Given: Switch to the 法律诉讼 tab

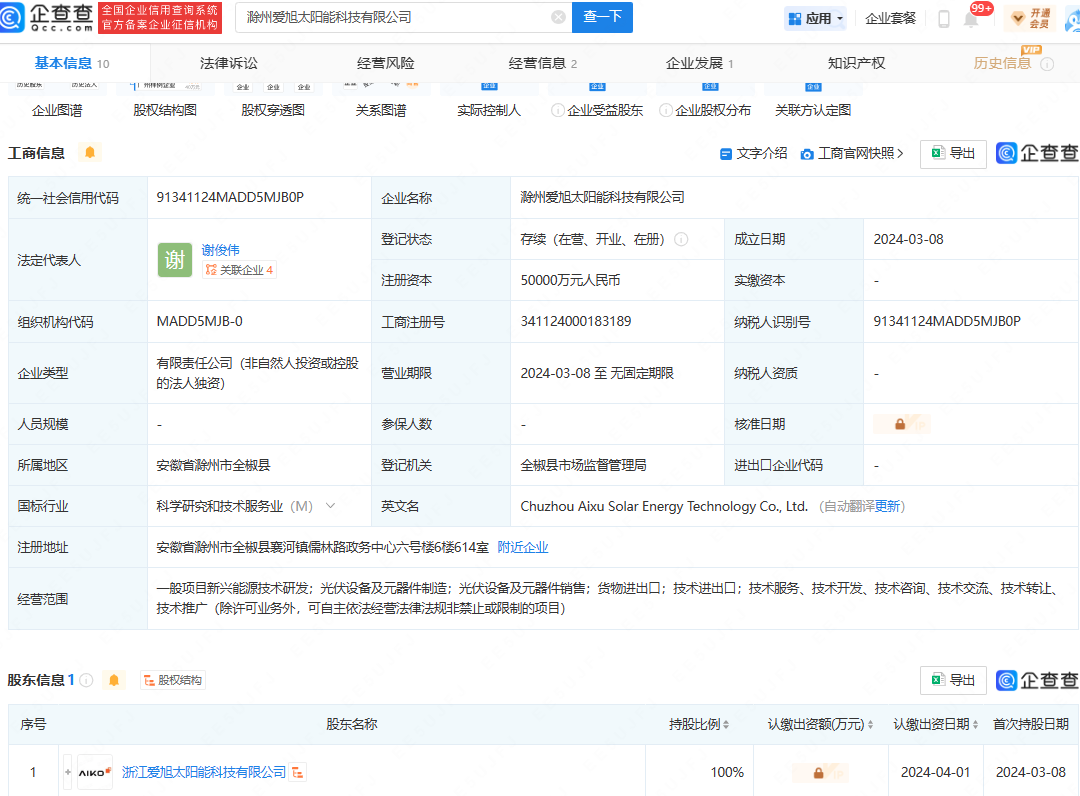Looking at the screenshot, I should [x=228, y=63].
